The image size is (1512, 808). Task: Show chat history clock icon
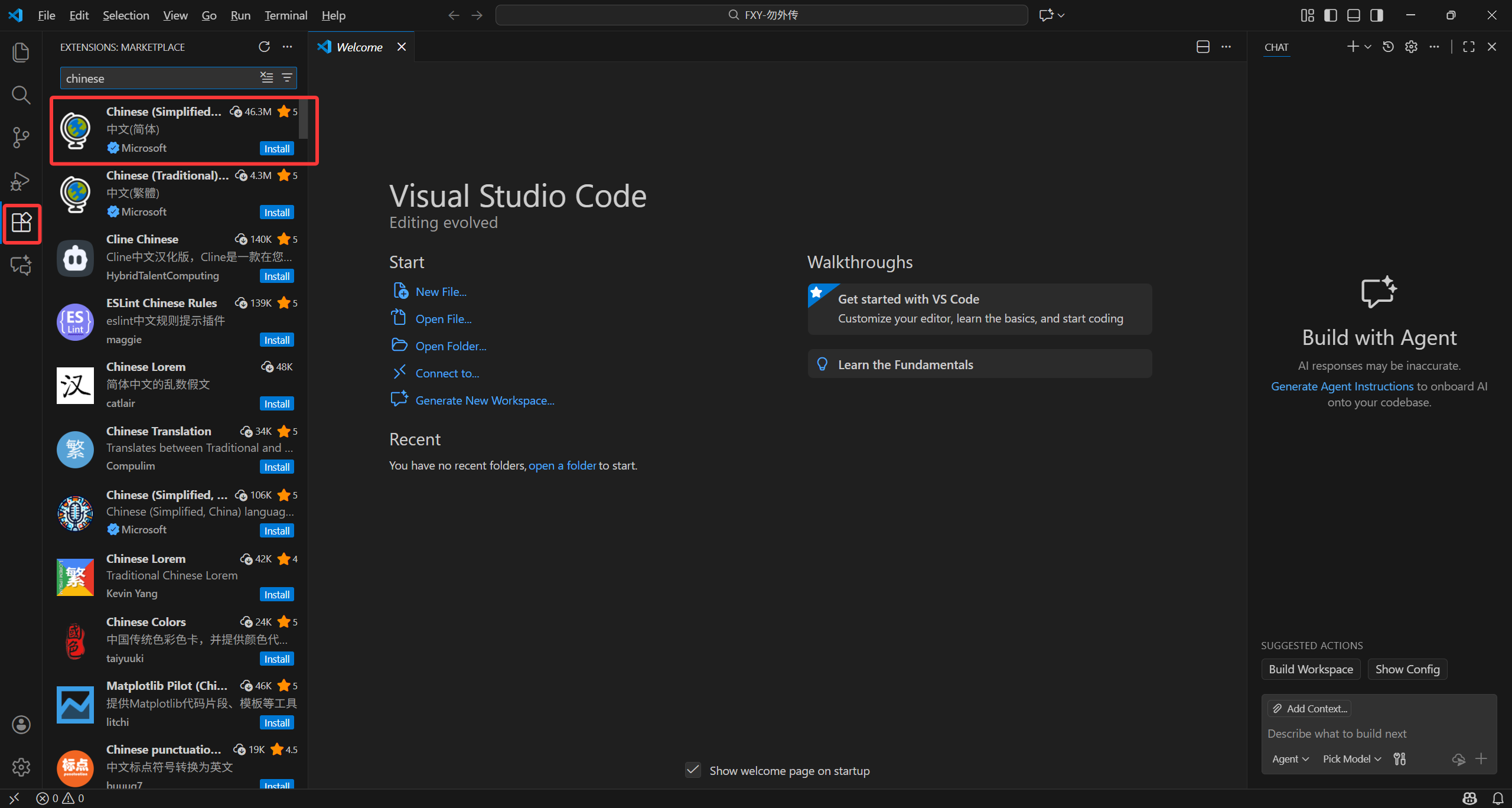(1388, 47)
